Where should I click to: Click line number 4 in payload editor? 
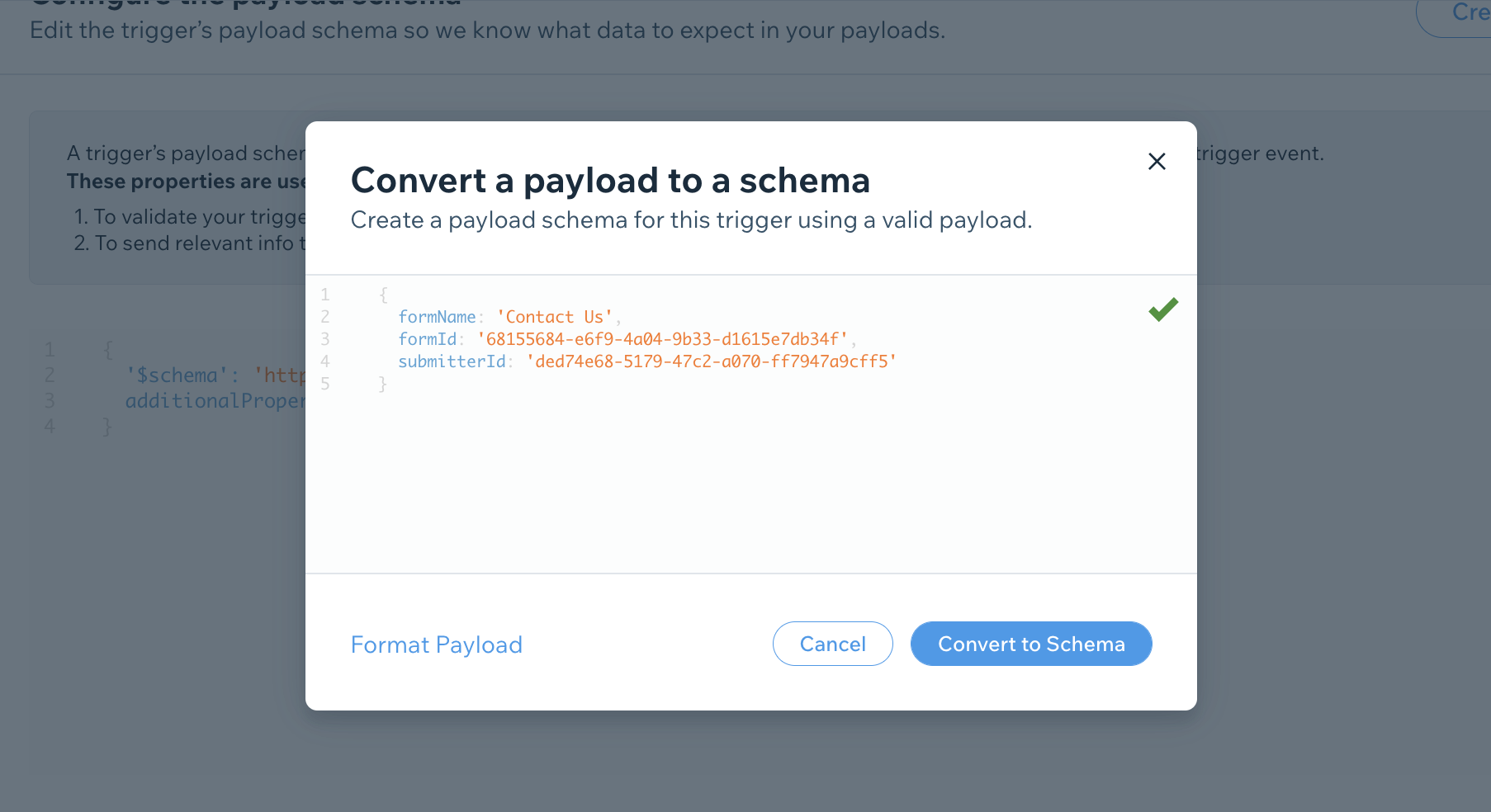[x=325, y=361]
